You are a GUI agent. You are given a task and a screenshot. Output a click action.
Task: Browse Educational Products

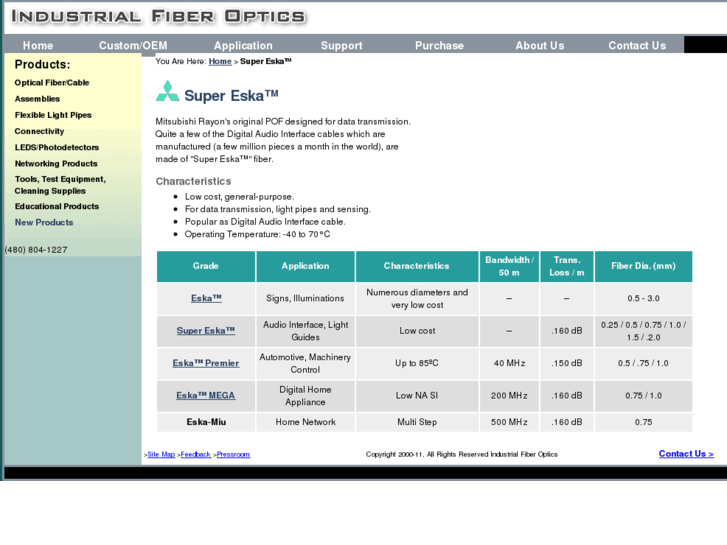(57, 206)
